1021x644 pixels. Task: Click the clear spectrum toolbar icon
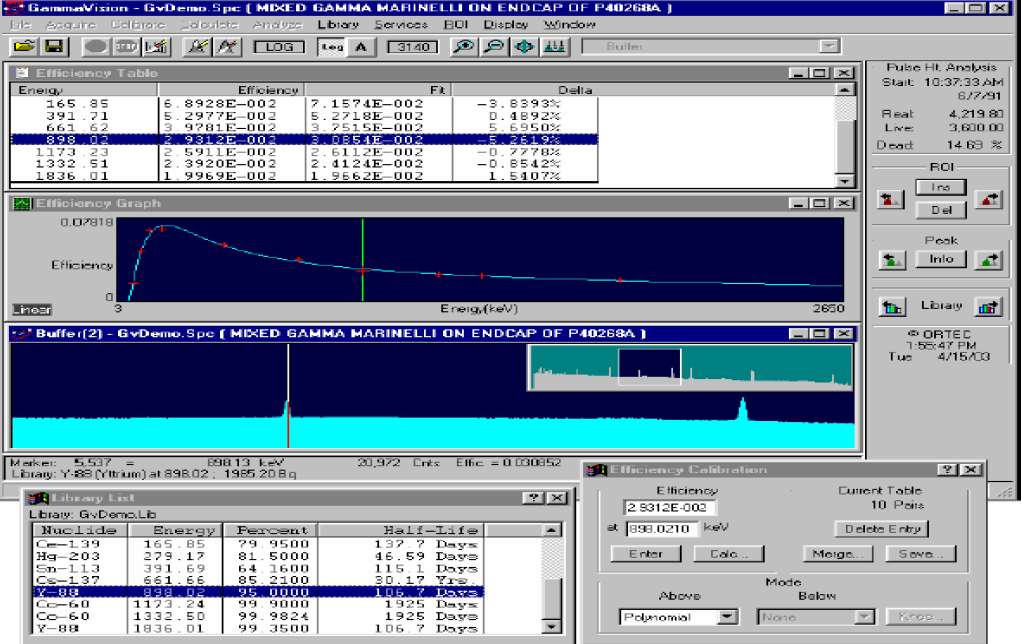click(156, 46)
